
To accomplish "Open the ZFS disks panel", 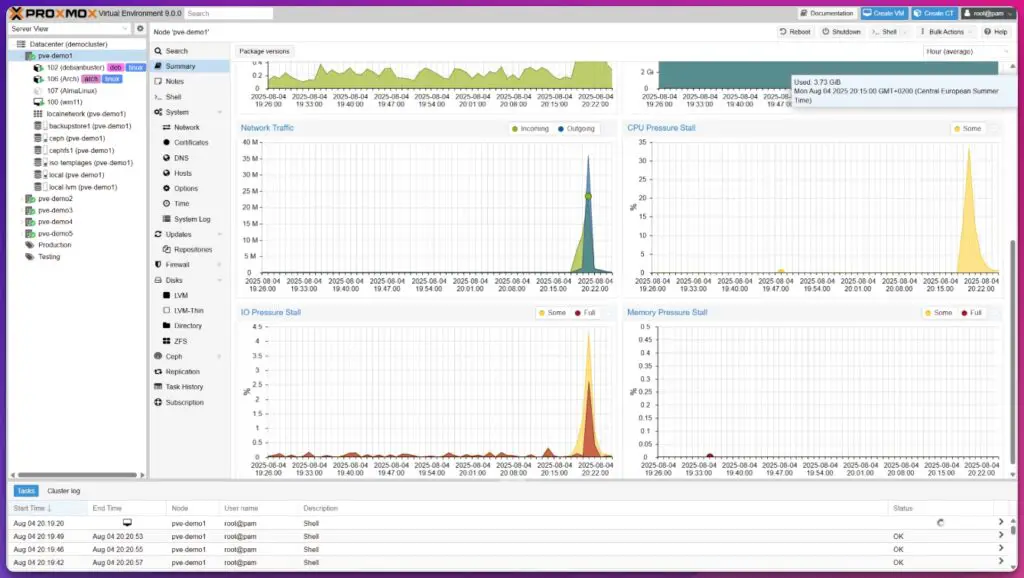I will (183, 340).
